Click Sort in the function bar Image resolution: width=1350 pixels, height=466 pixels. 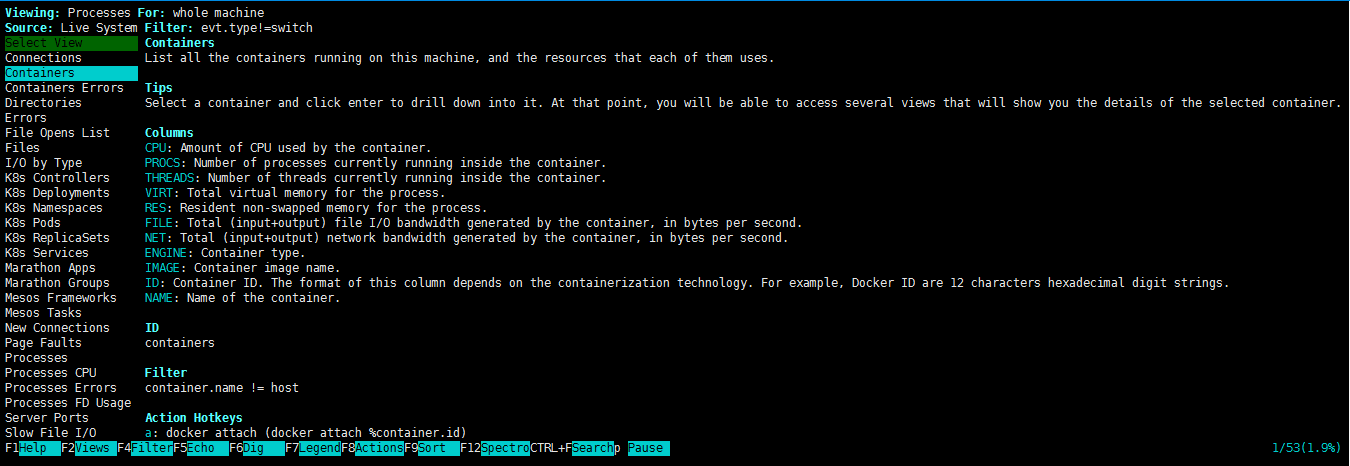pyautogui.click(x=438, y=448)
